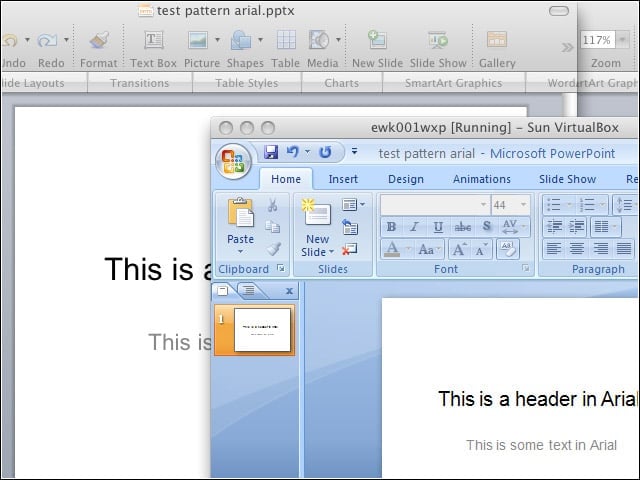Click the Media icon in Mac toolbar

(319, 40)
